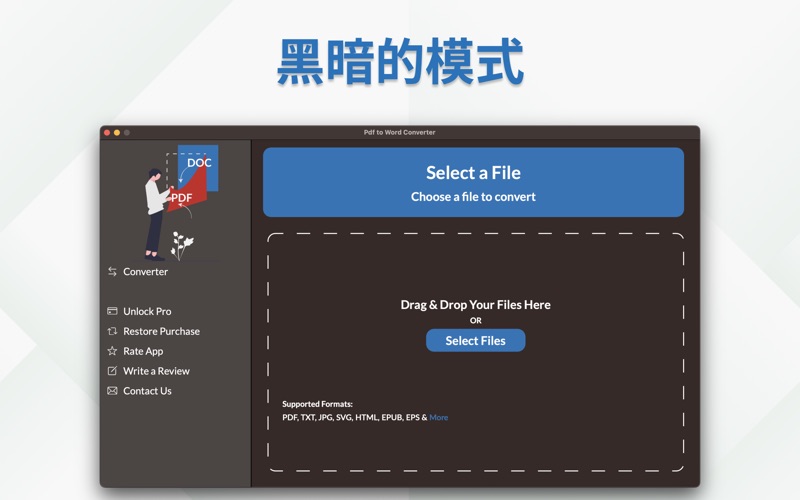This screenshot has width=800, height=500.
Task: Minimize the window with the yellow button
Action: 116,132
